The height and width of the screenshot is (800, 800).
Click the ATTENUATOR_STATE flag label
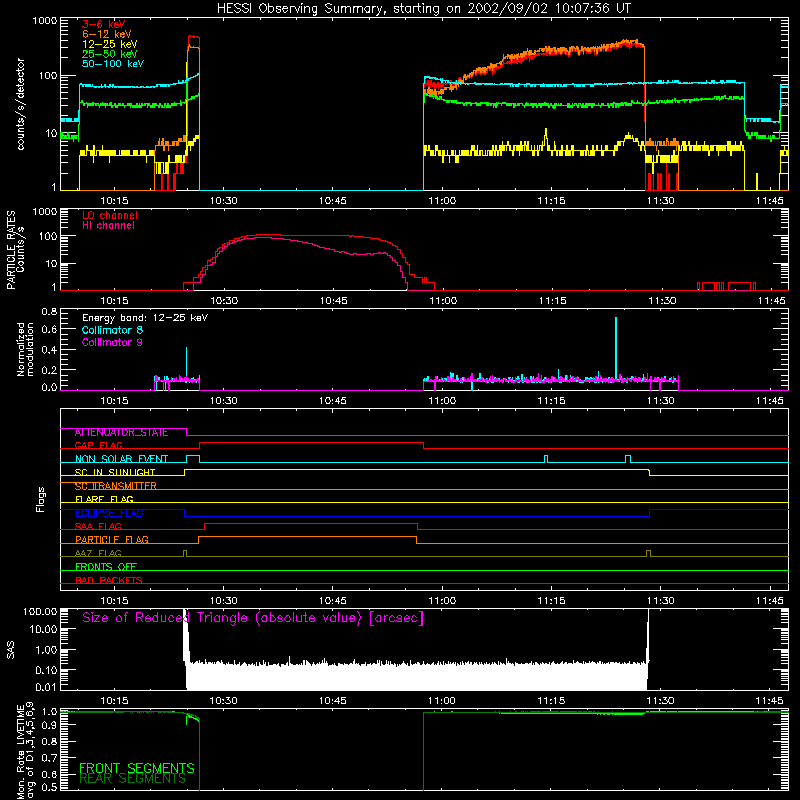[x=121, y=433]
